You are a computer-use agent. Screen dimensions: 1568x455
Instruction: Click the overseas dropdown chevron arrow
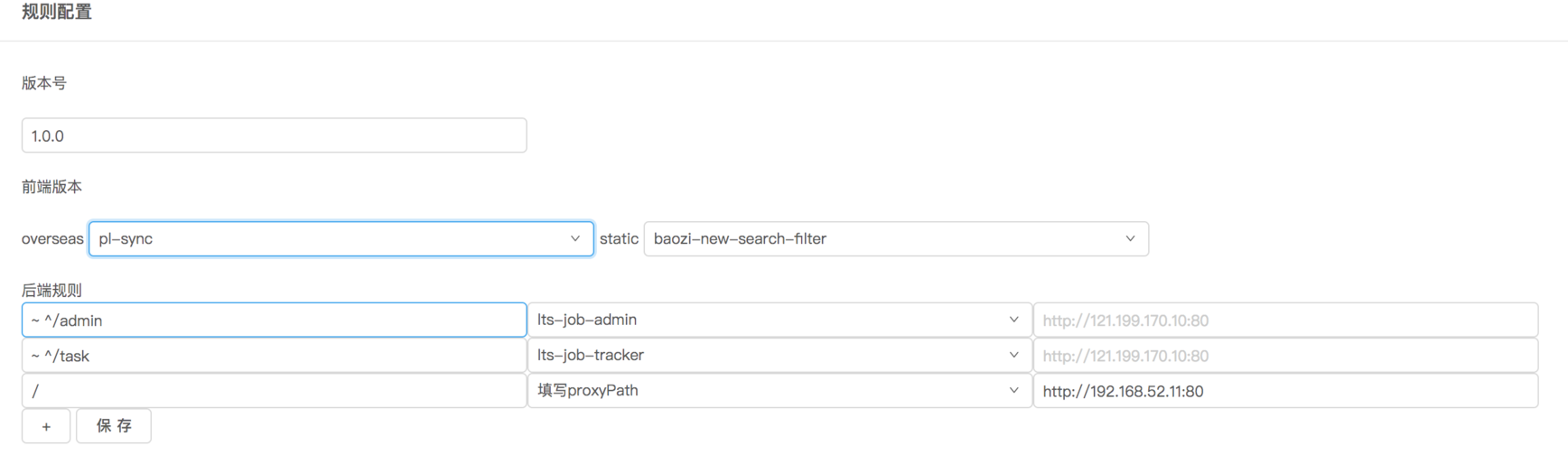point(575,239)
